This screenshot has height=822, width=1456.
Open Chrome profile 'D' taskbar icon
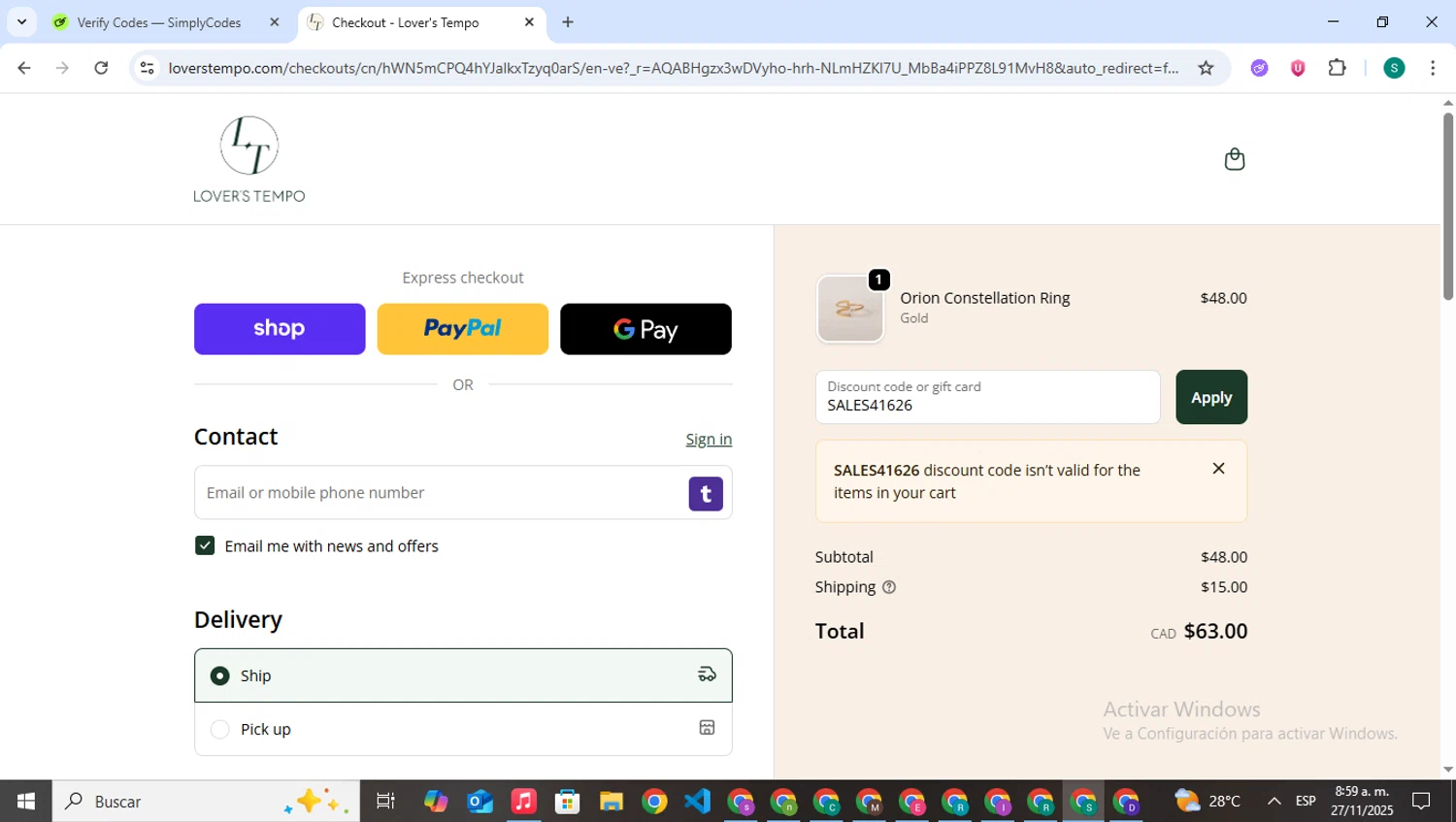(x=1126, y=802)
